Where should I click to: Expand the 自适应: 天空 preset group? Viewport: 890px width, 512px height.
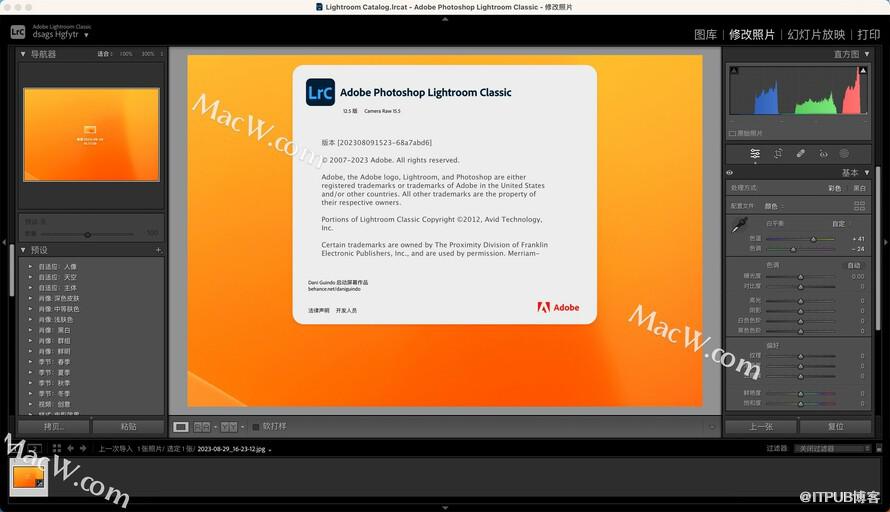pyautogui.click(x=31, y=278)
